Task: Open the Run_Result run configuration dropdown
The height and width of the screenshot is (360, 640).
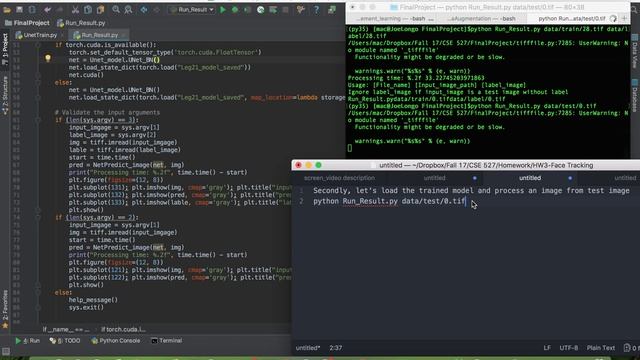Action: coord(192,9)
